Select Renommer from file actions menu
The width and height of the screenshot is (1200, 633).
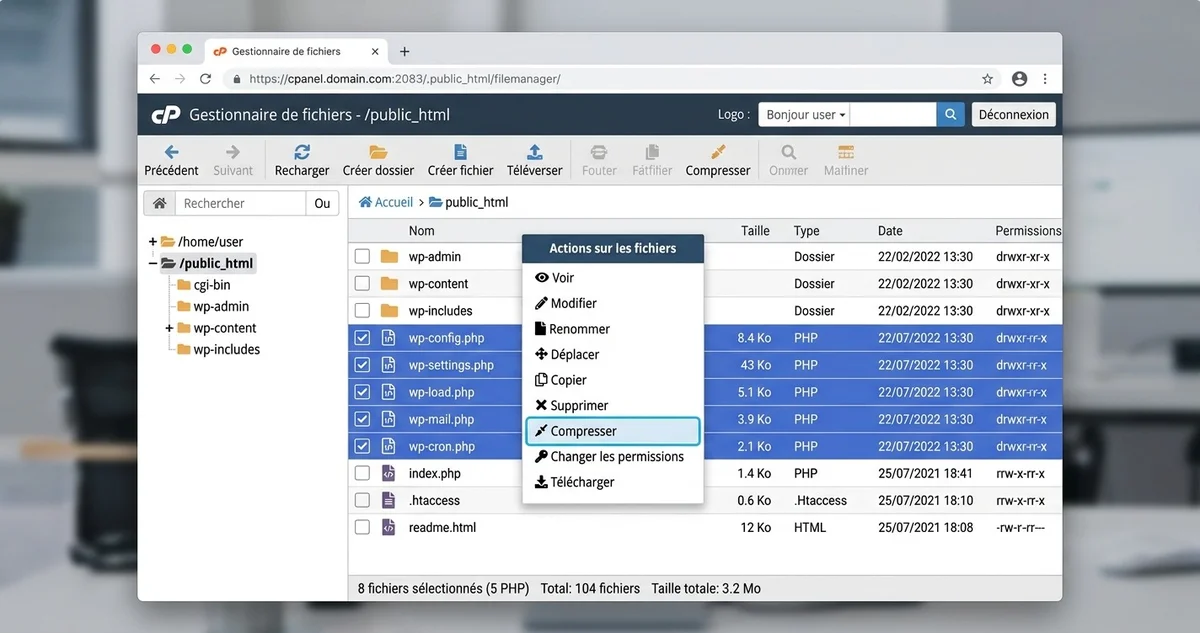(581, 328)
